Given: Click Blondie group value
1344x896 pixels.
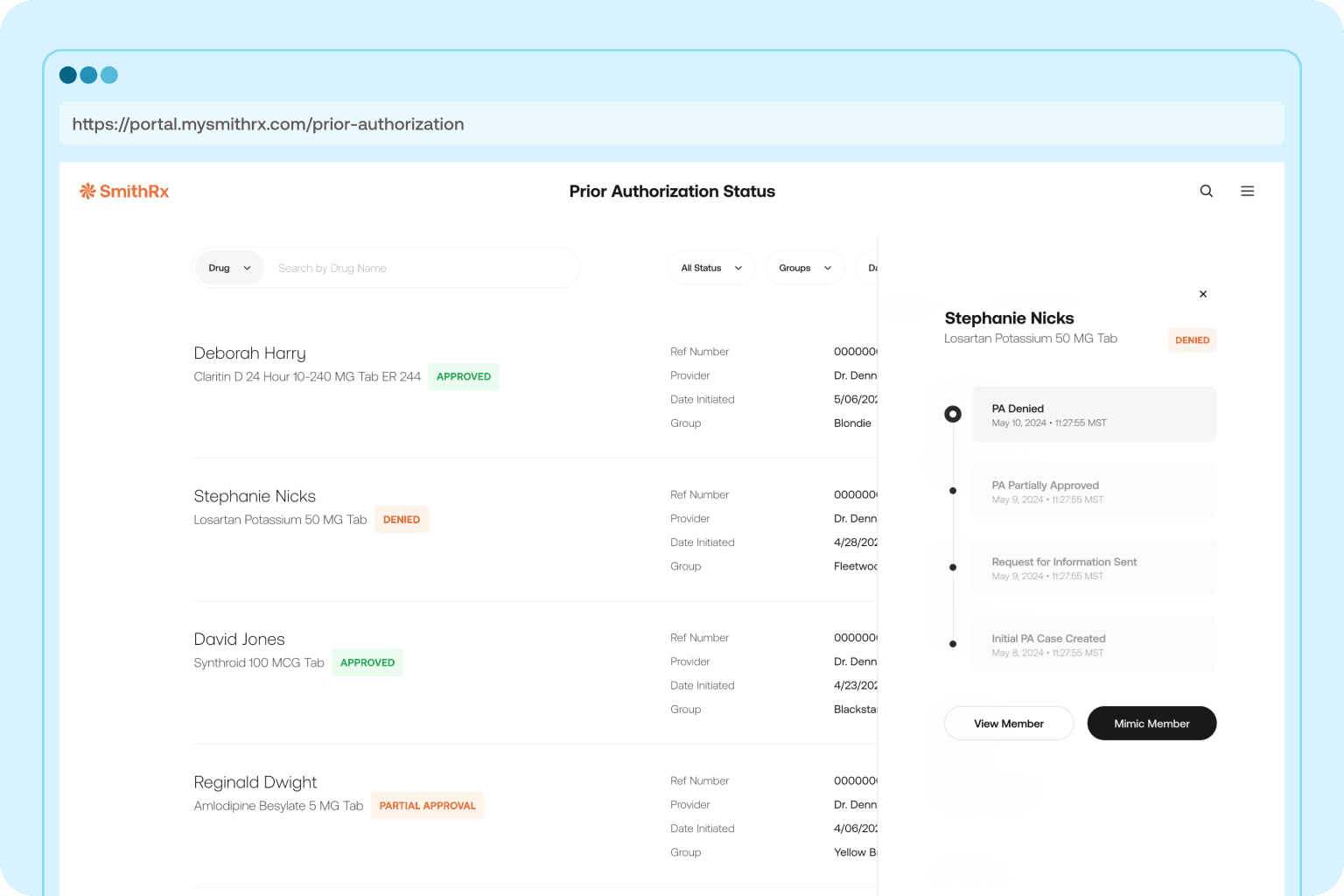Looking at the screenshot, I should [x=852, y=423].
